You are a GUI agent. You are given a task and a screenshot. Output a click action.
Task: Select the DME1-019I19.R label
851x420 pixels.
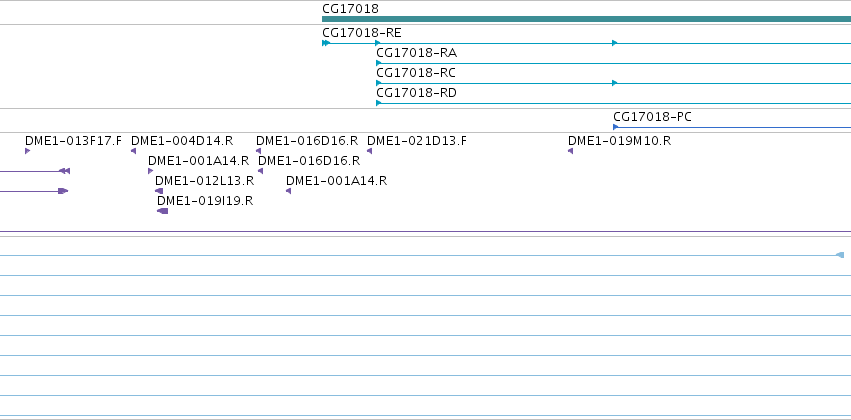pyautogui.click(x=205, y=201)
